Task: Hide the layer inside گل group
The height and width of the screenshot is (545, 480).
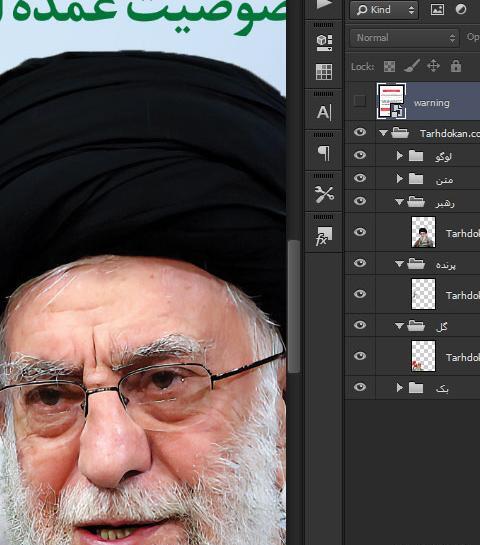Action: (x=360, y=356)
